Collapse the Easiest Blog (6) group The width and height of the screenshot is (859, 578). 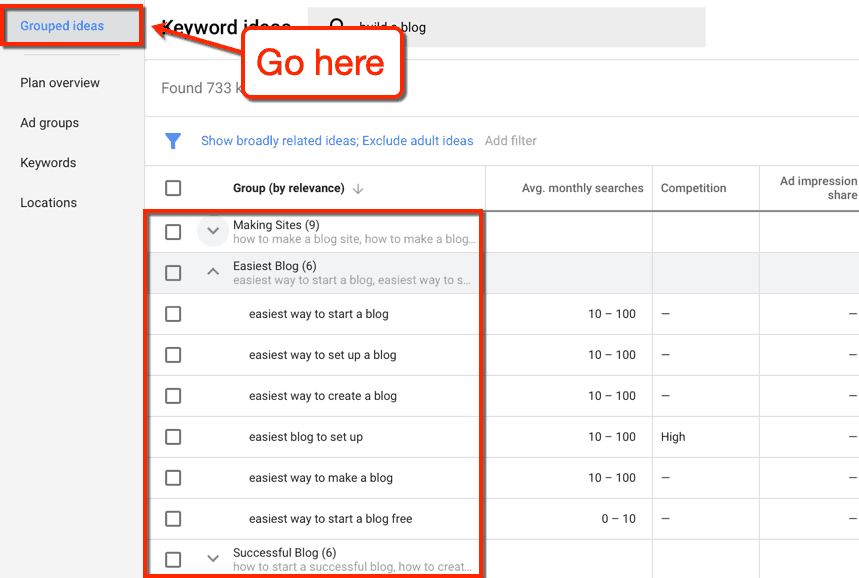[x=212, y=272]
